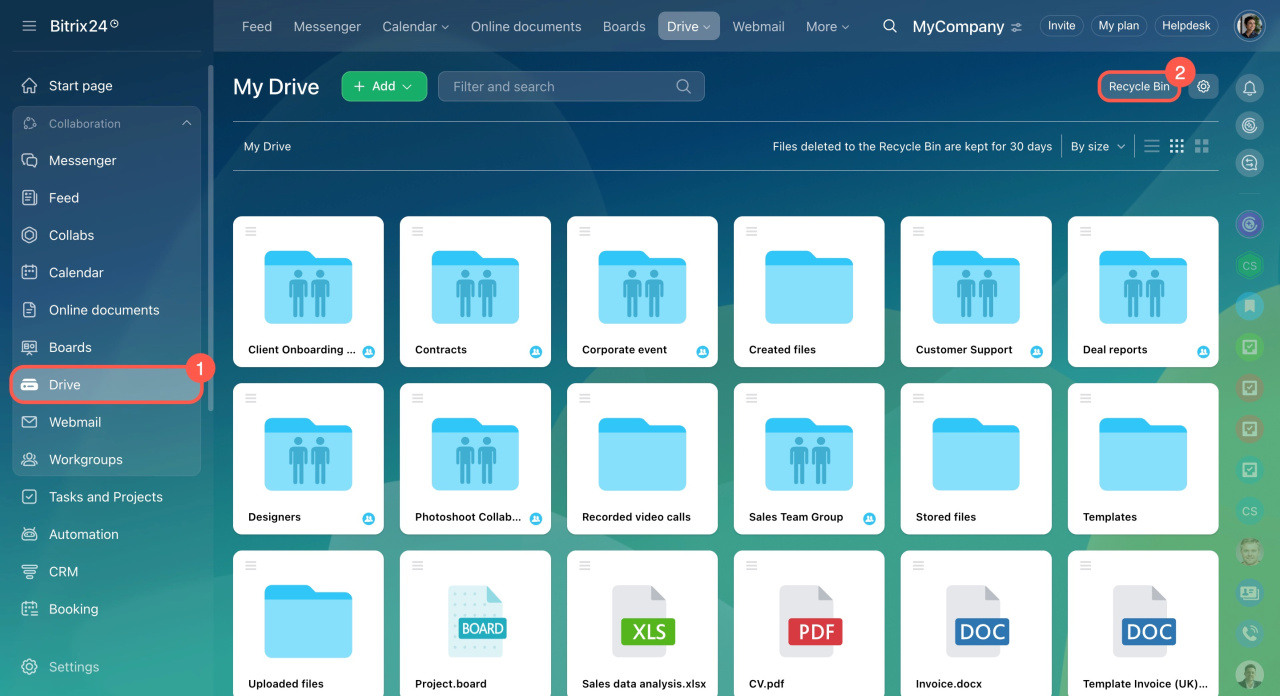Open CRM in the left sidebar
The height and width of the screenshot is (696, 1280).
pyautogui.click(x=63, y=572)
